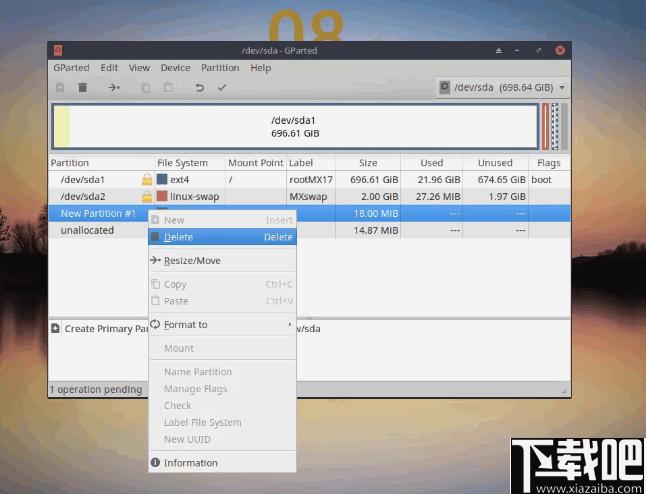The image size is (646, 494).
Task: Apply all operations with the checkmark icon
Action: [x=222, y=87]
